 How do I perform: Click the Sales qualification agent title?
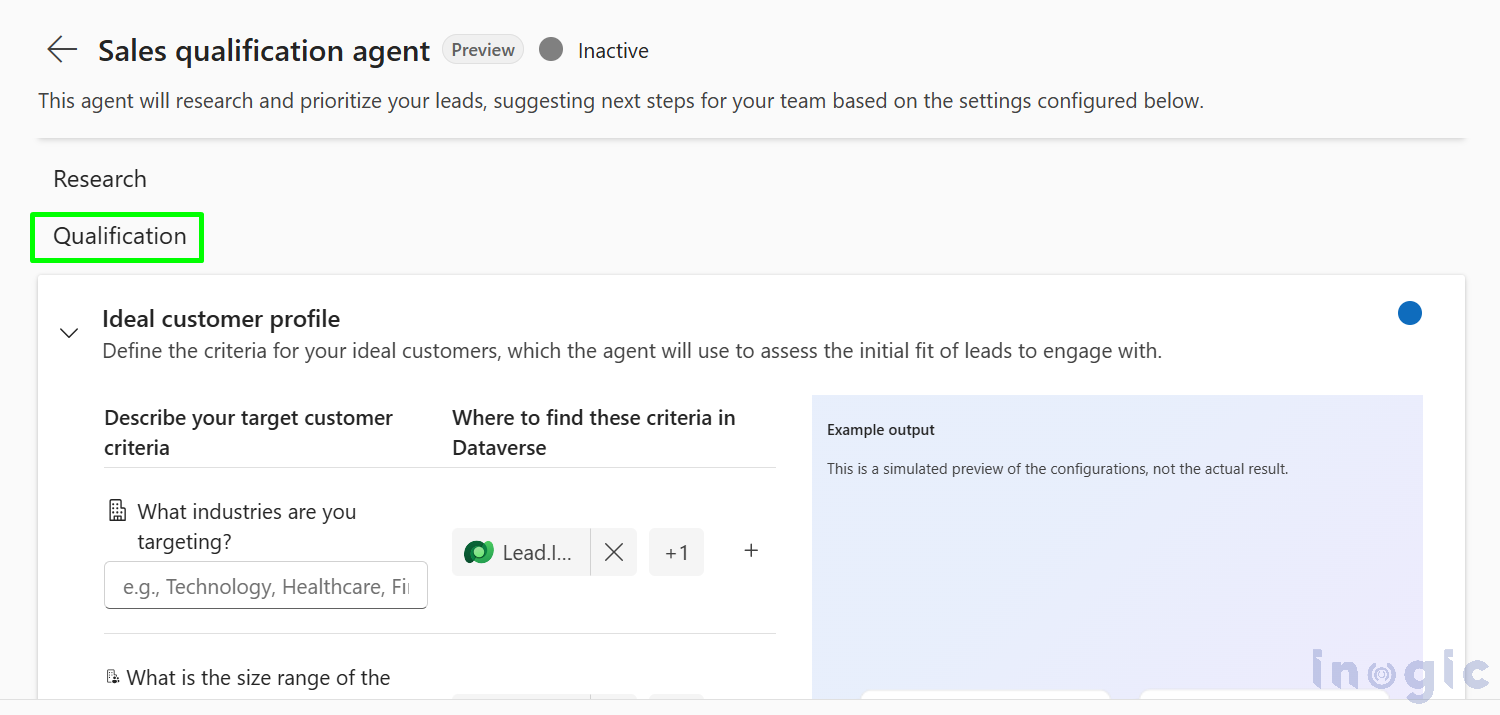264,51
